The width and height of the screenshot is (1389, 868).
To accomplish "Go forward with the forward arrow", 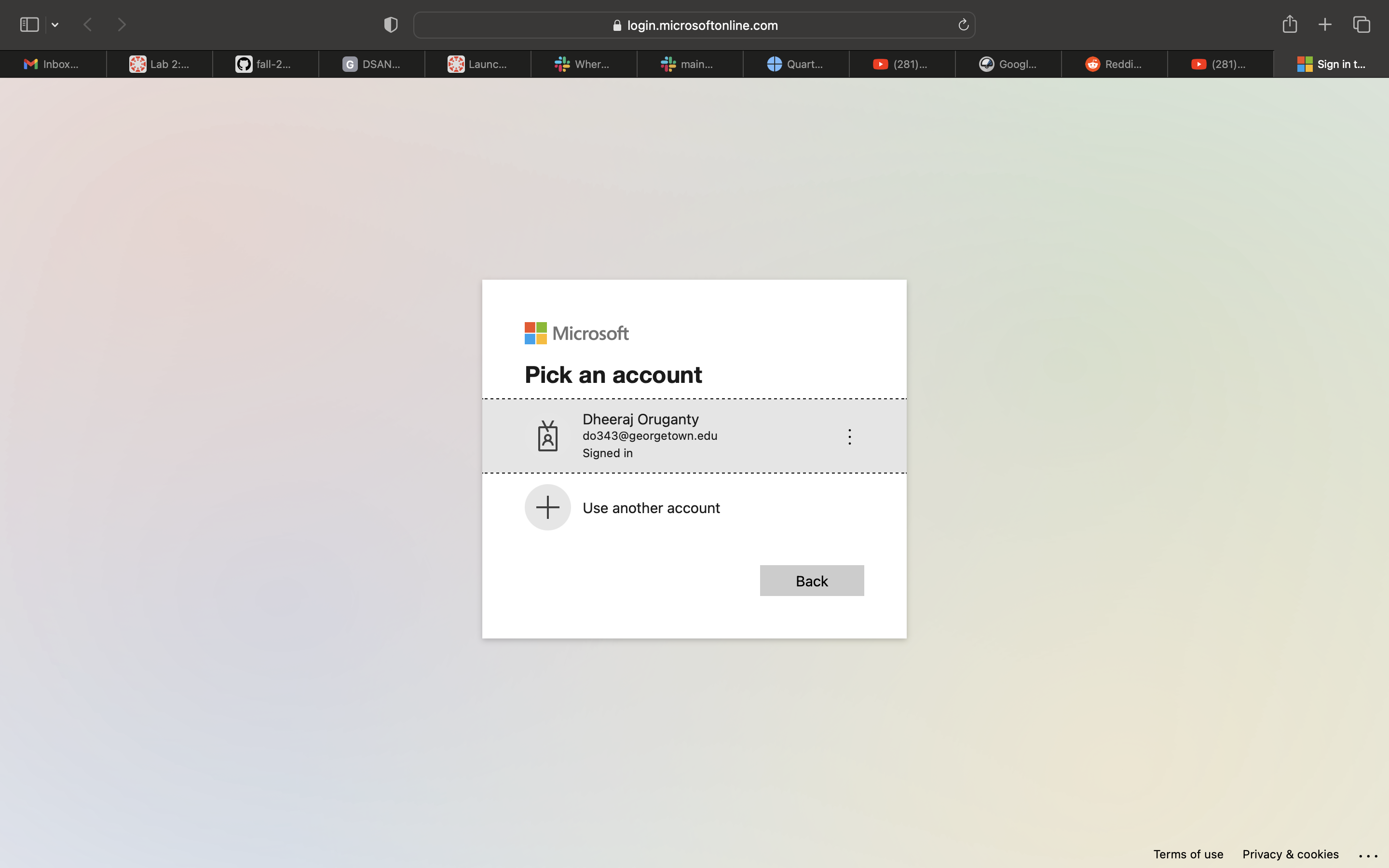I will coord(122,25).
